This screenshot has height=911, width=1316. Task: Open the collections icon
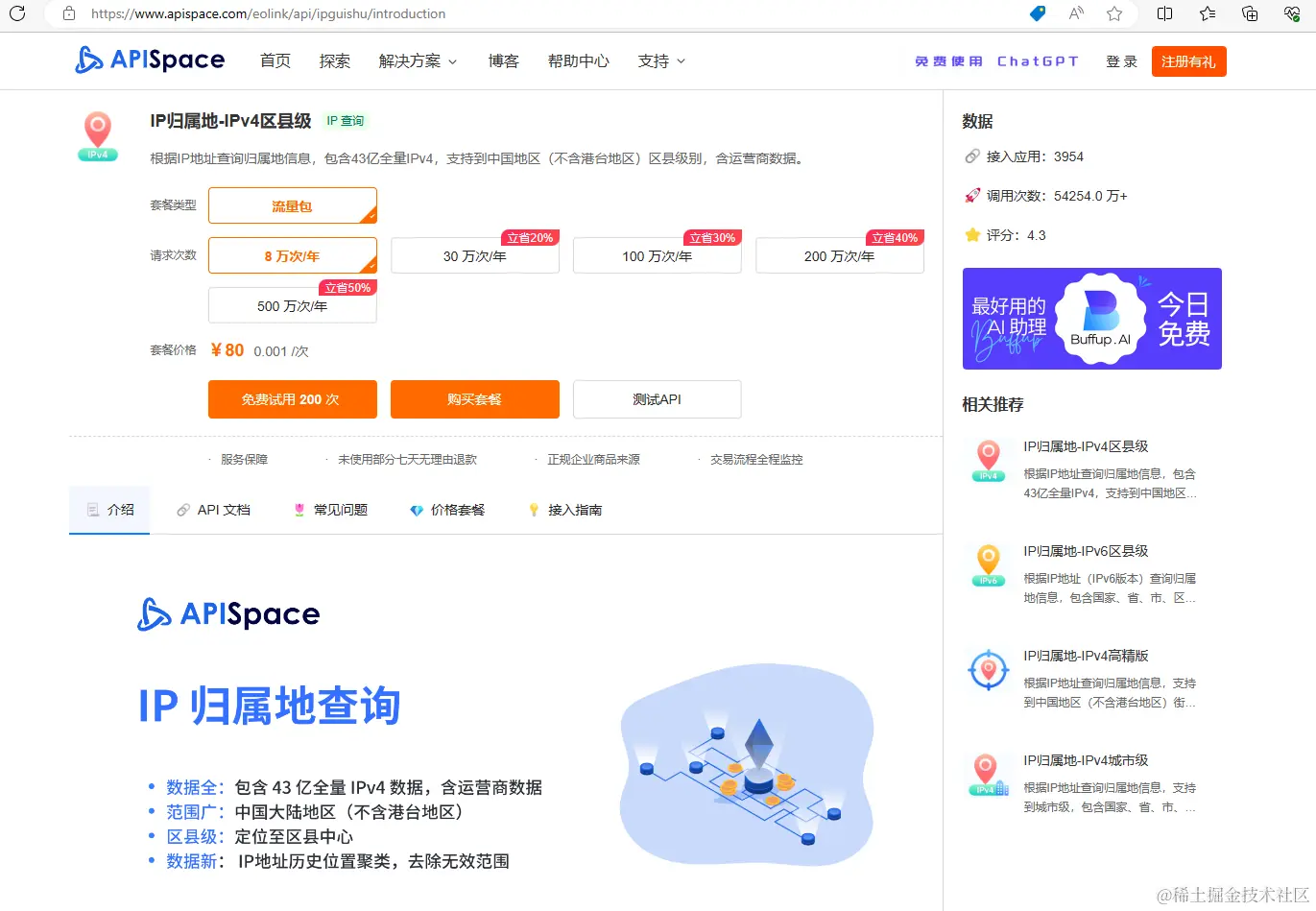click(1250, 13)
